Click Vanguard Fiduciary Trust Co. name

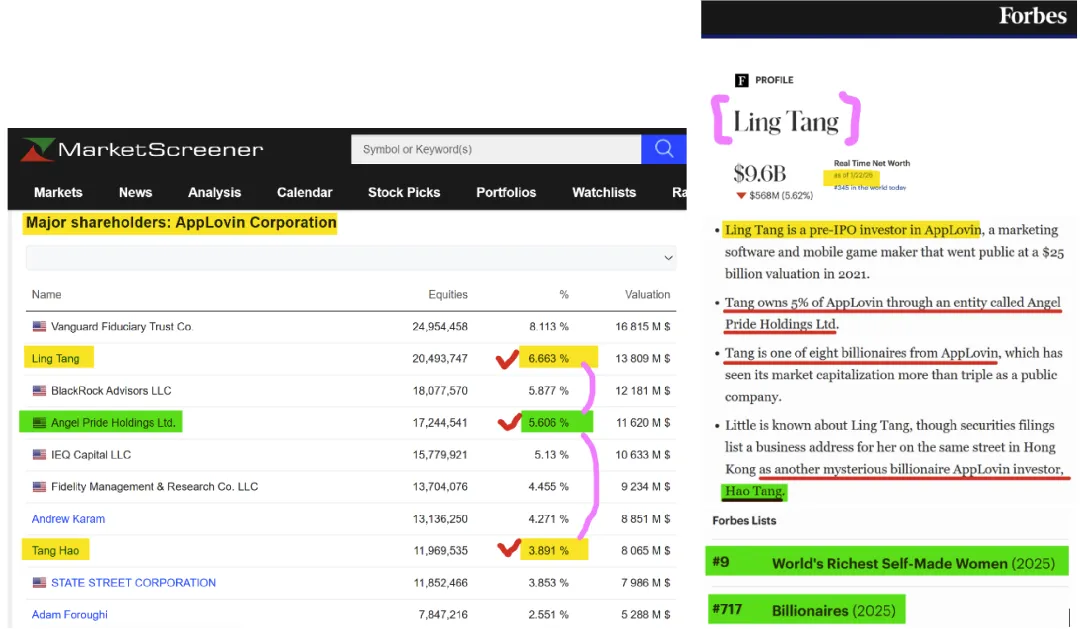121,327
